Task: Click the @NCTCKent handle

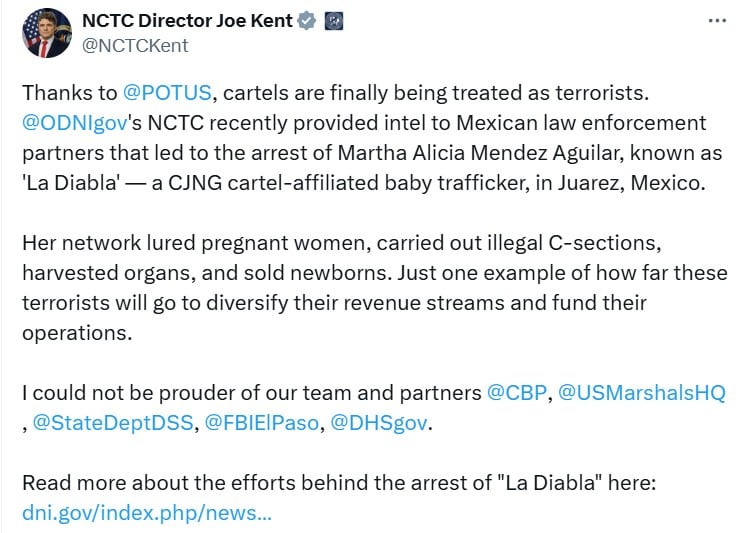Action: pos(135,46)
